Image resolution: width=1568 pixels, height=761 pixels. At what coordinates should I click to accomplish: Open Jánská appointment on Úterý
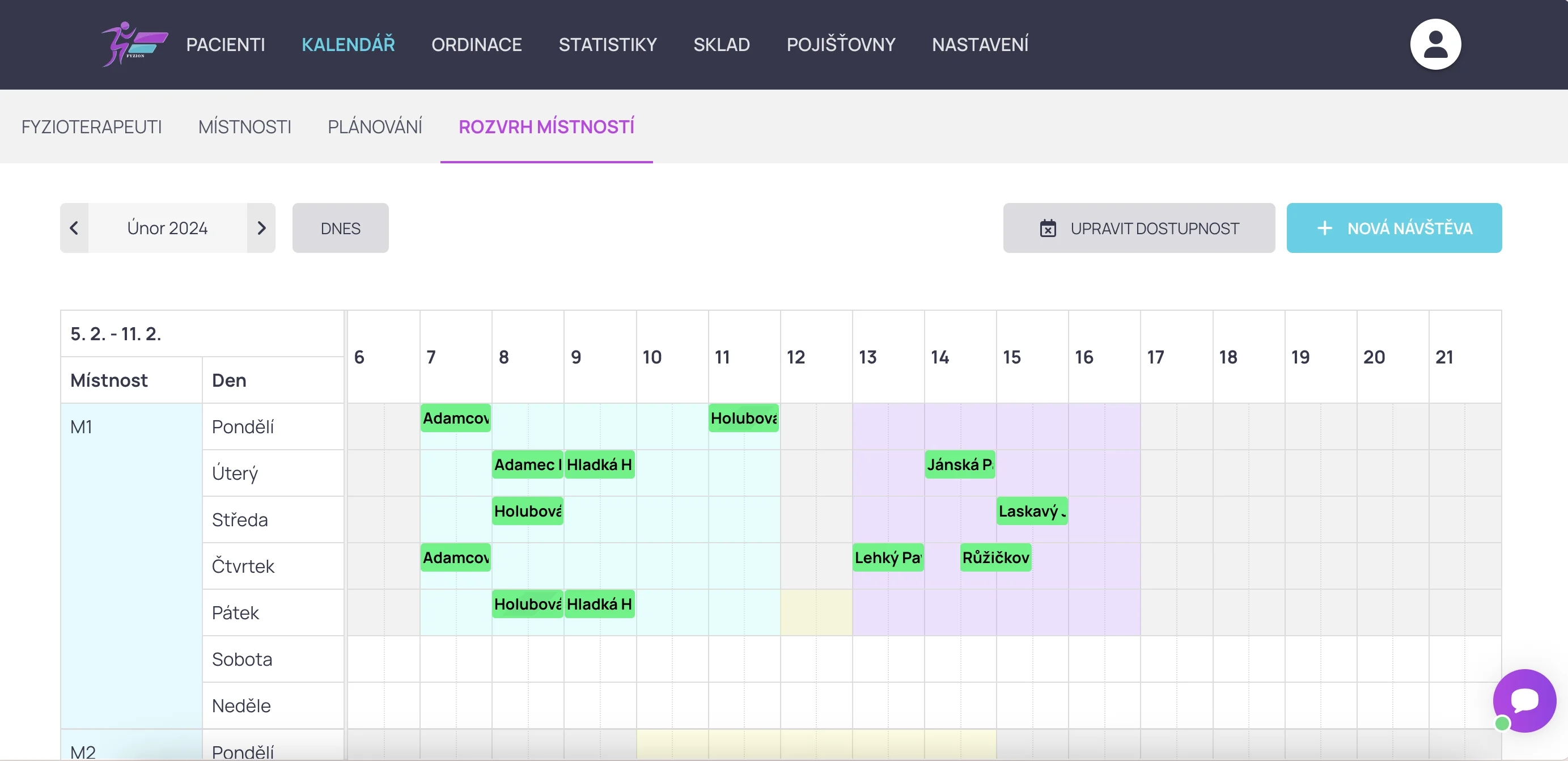point(959,464)
